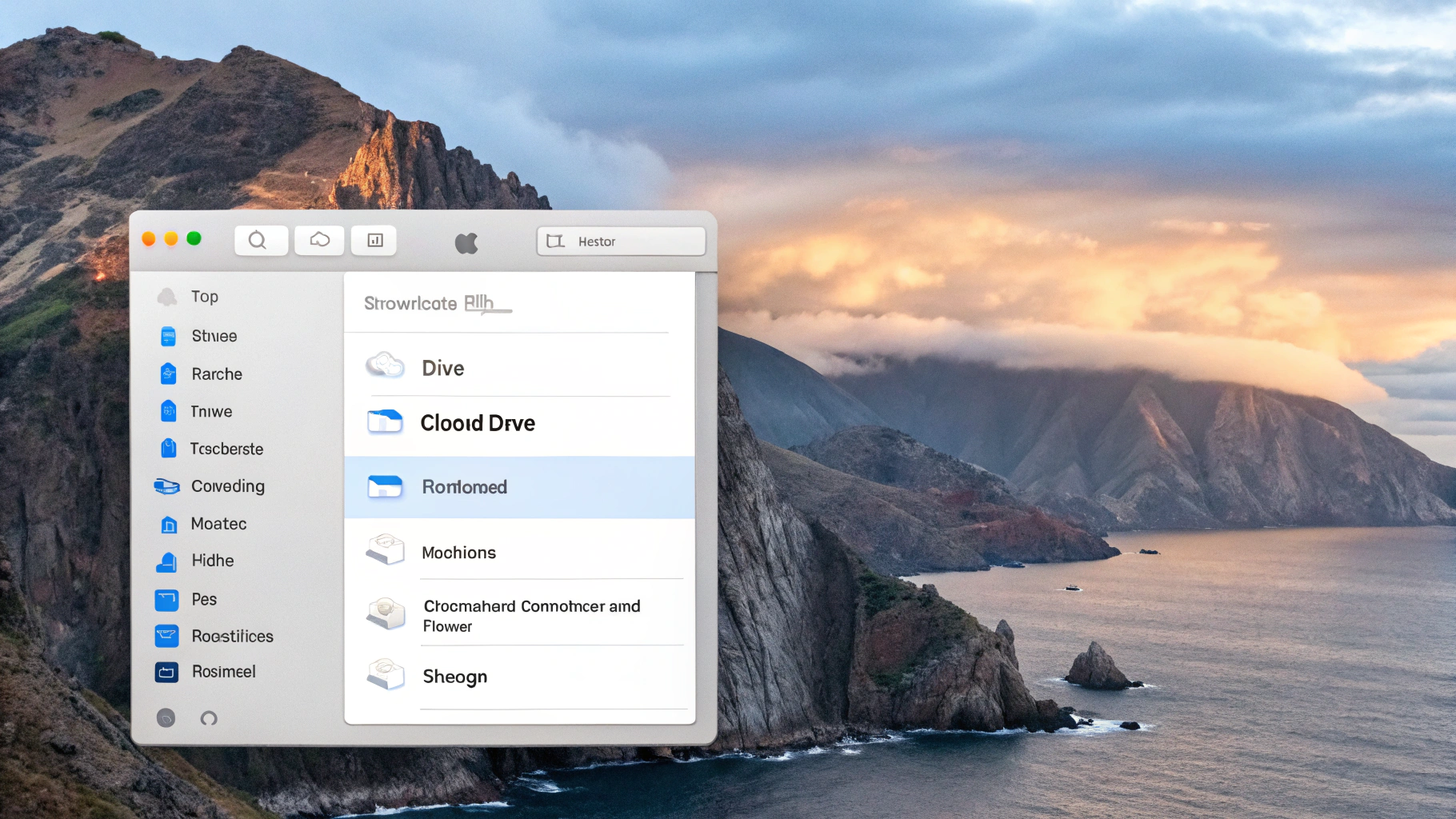Click the column view icon in toolbar
Image resolution: width=1456 pixels, height=819 pixels.
coord(374,240)
